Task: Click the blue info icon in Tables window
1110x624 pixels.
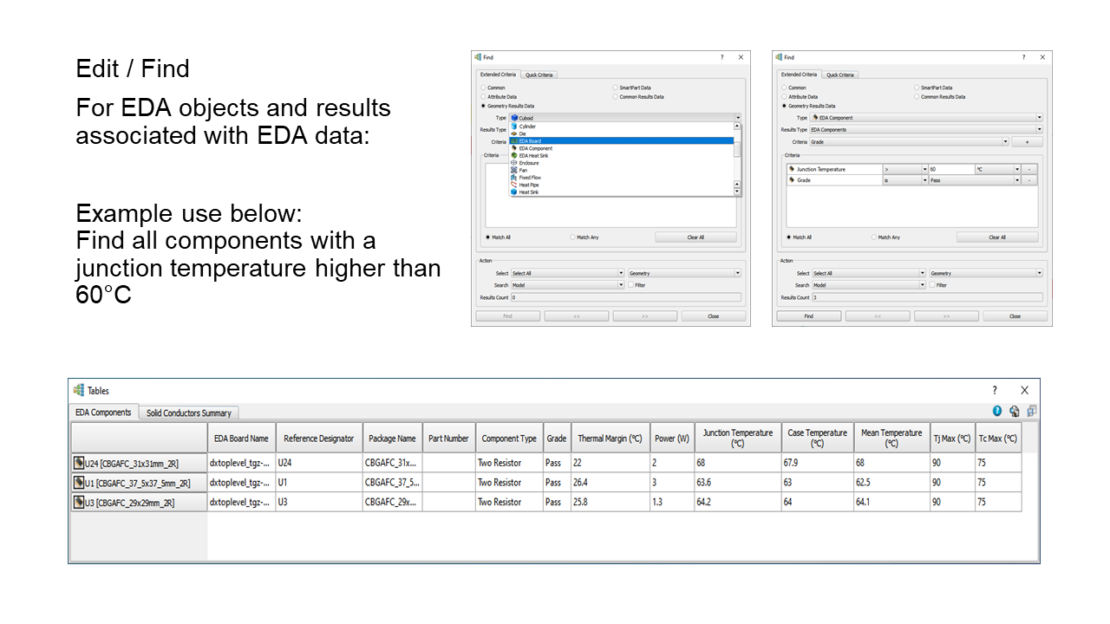Action: pos(997,411)
